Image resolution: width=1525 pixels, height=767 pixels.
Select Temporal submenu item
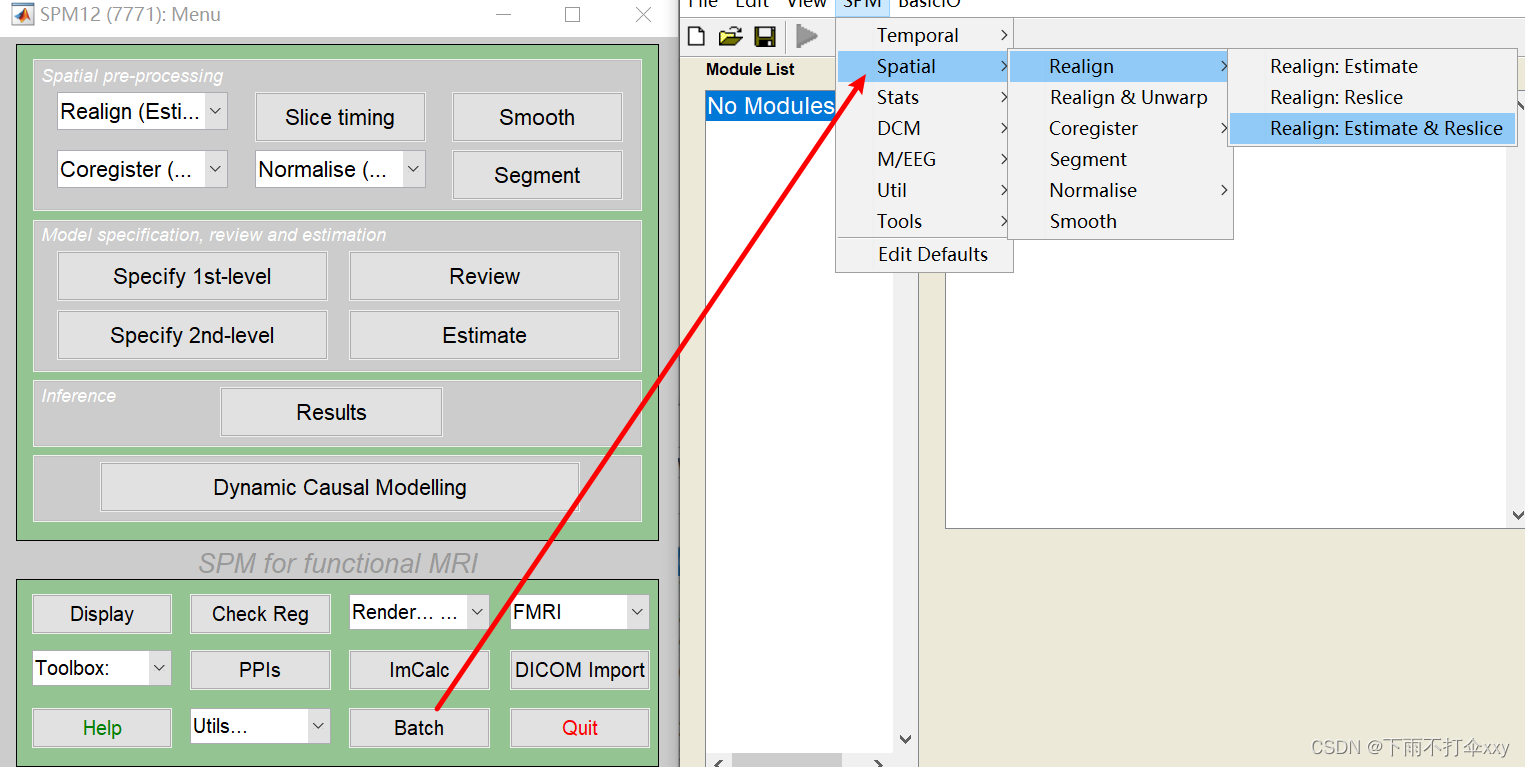click(x=924, y=35)
